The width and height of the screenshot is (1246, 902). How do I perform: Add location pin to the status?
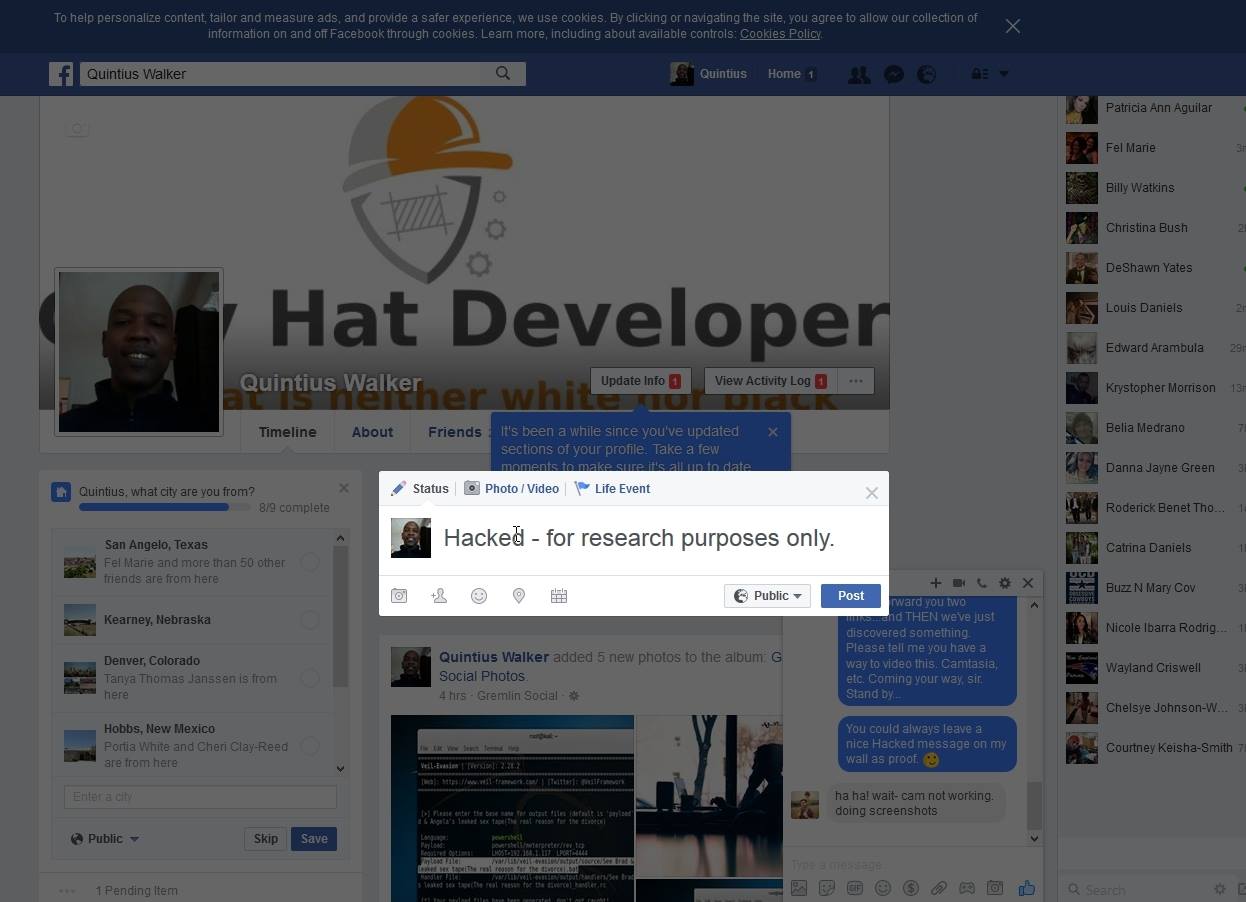tap(519, 596)
